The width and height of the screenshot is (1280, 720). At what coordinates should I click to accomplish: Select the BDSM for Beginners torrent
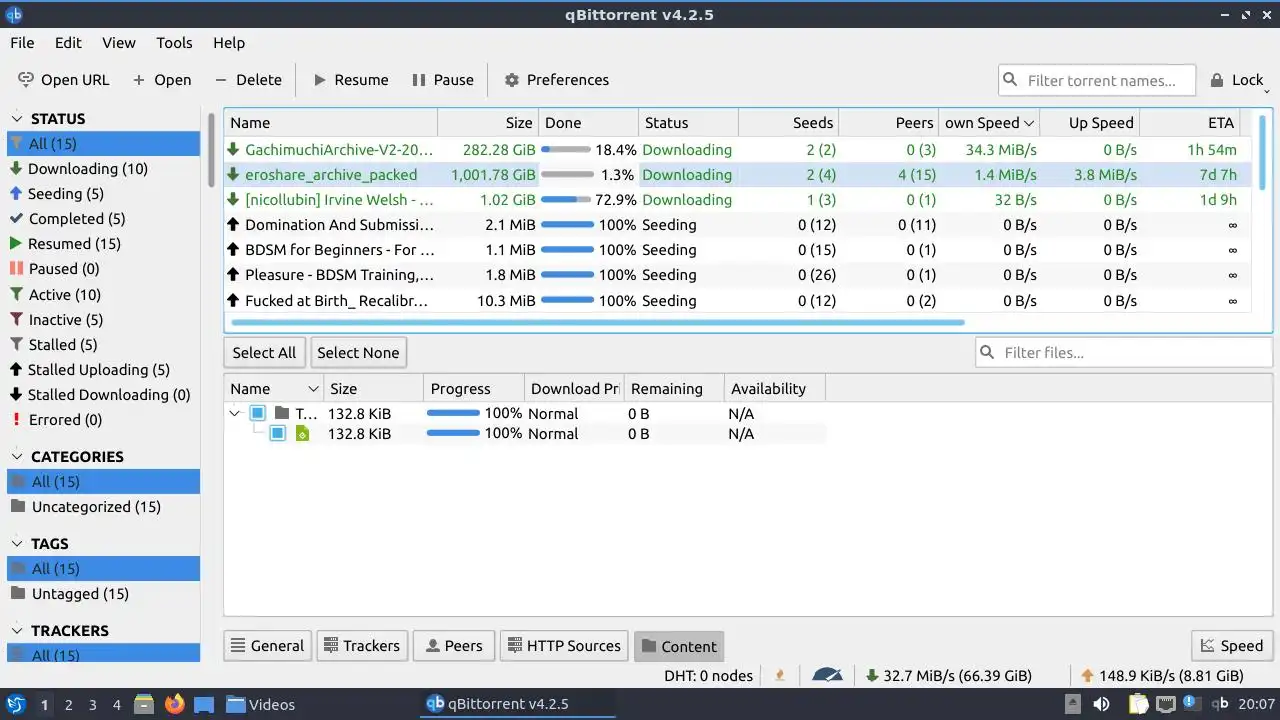pos(737,250)
